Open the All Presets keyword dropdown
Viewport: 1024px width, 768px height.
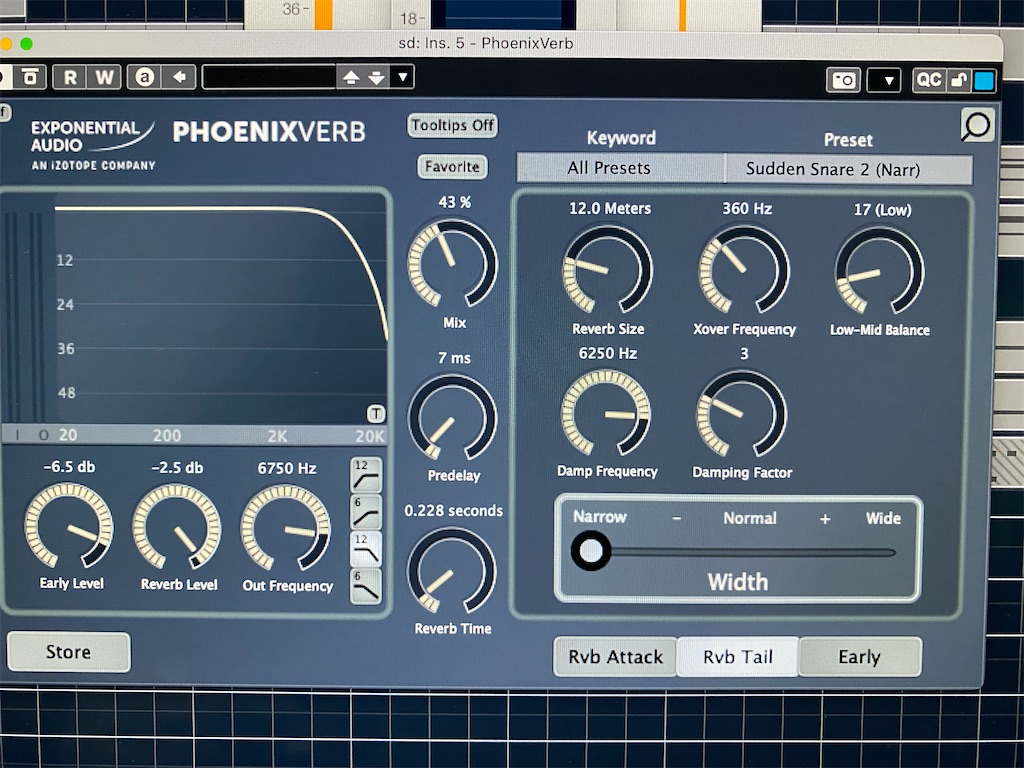click(620, 168)
